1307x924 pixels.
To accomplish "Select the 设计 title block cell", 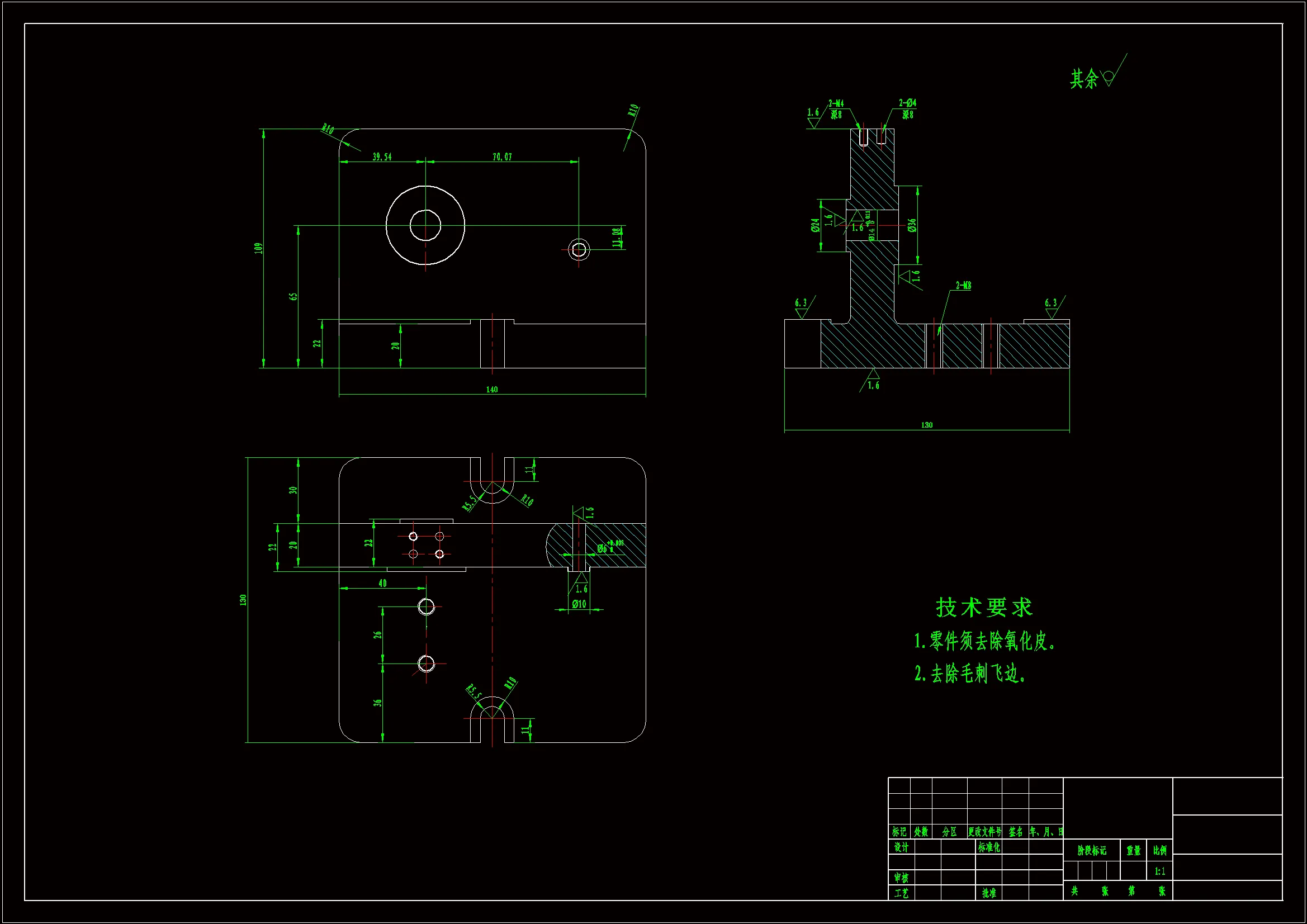I will tap(901, 847).
